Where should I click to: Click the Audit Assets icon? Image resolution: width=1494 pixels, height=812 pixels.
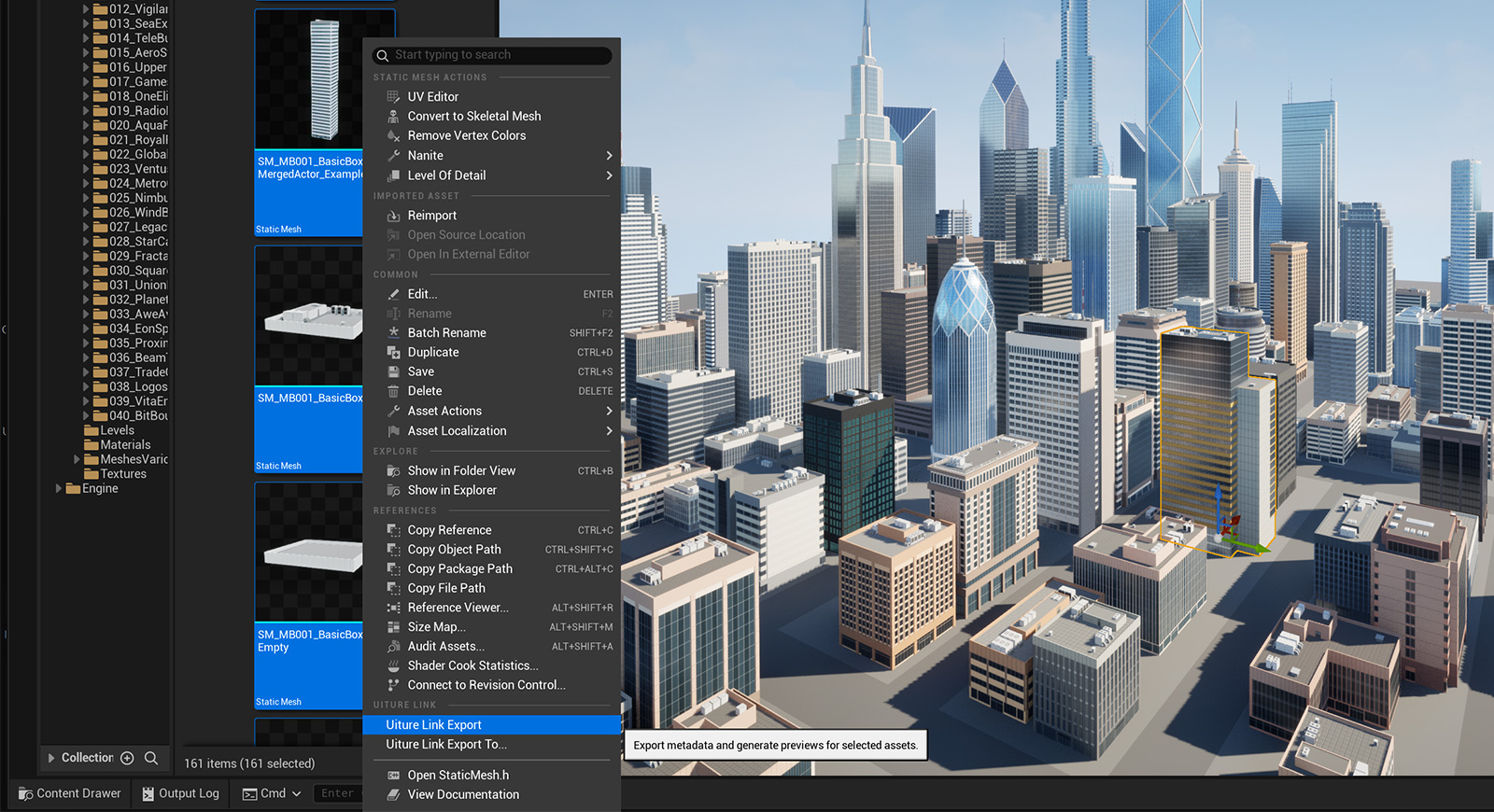[393, 647]
